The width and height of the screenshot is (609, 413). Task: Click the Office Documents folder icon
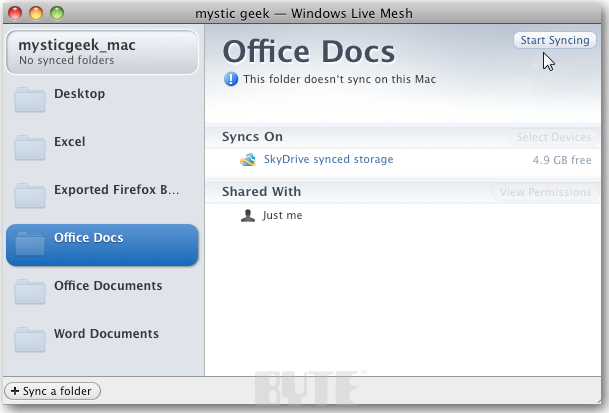pyautogui.click(x=30, y=291)
